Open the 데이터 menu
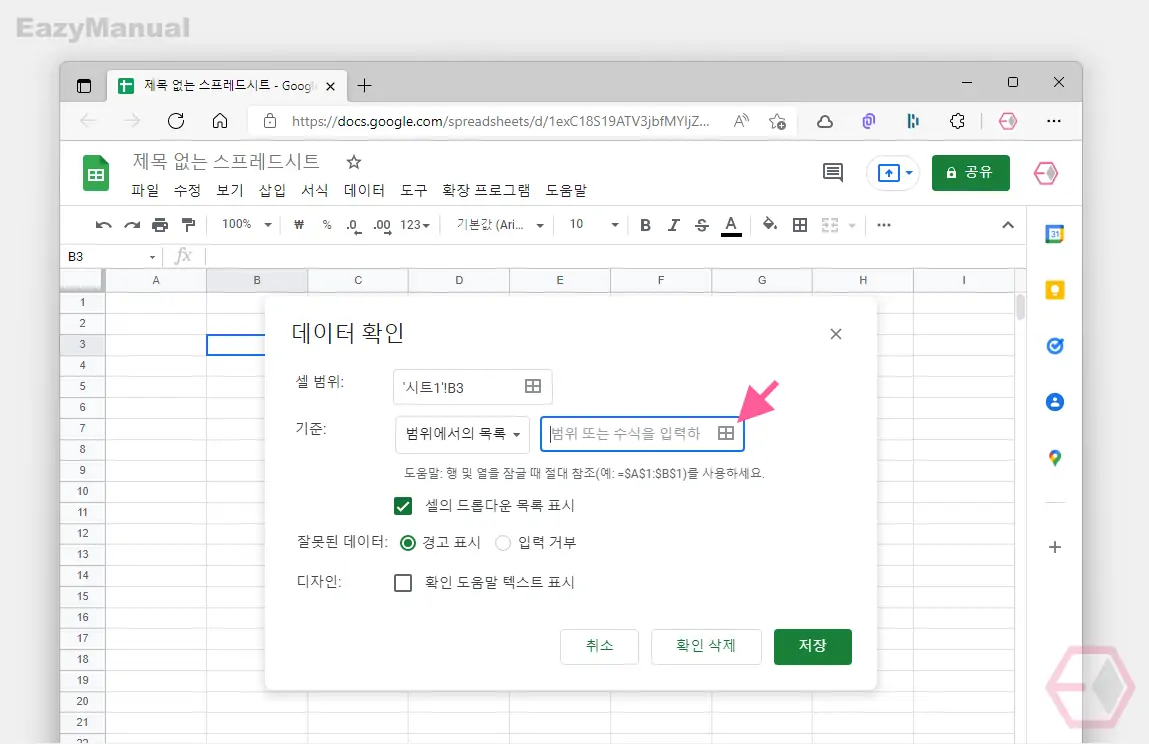Viewport: 1149px width, 744px height. click(x=364, y=191)
